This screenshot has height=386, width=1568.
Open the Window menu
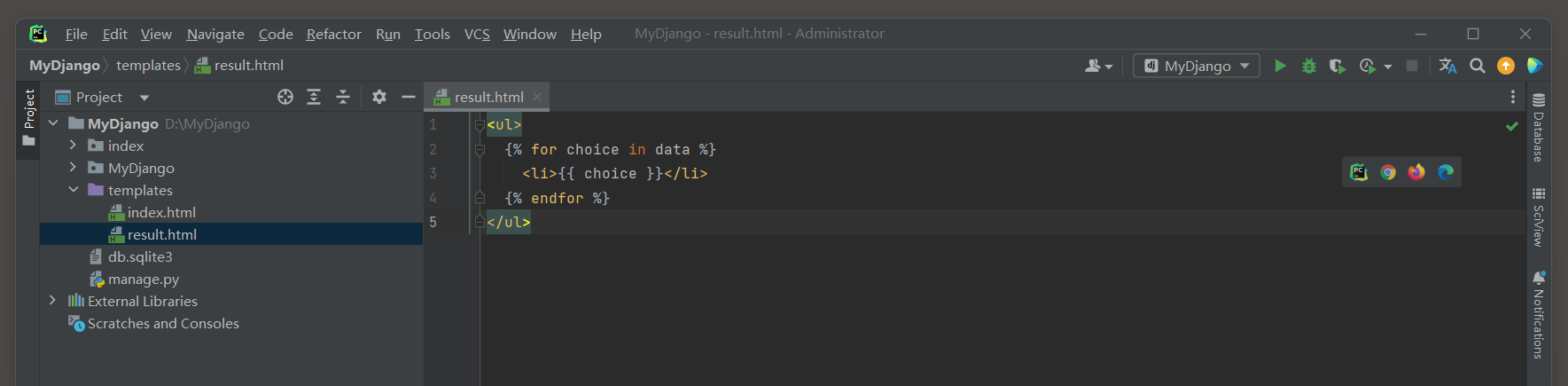[x=530, y=34]
